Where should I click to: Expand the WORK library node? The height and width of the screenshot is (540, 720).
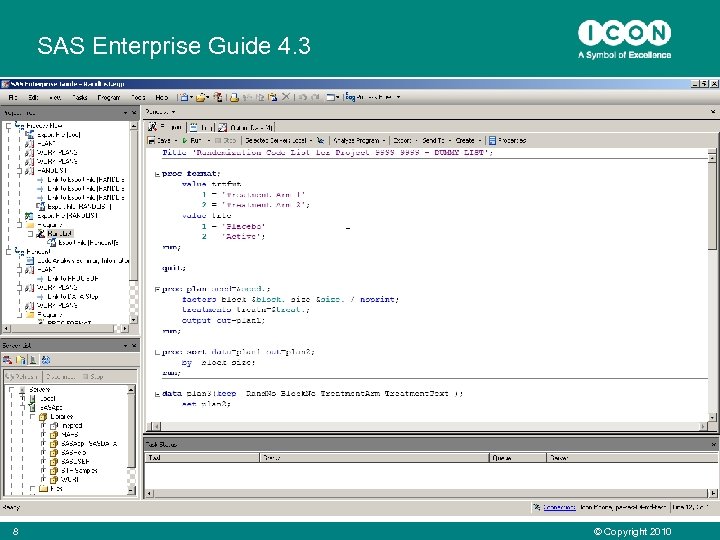[44, 479]
